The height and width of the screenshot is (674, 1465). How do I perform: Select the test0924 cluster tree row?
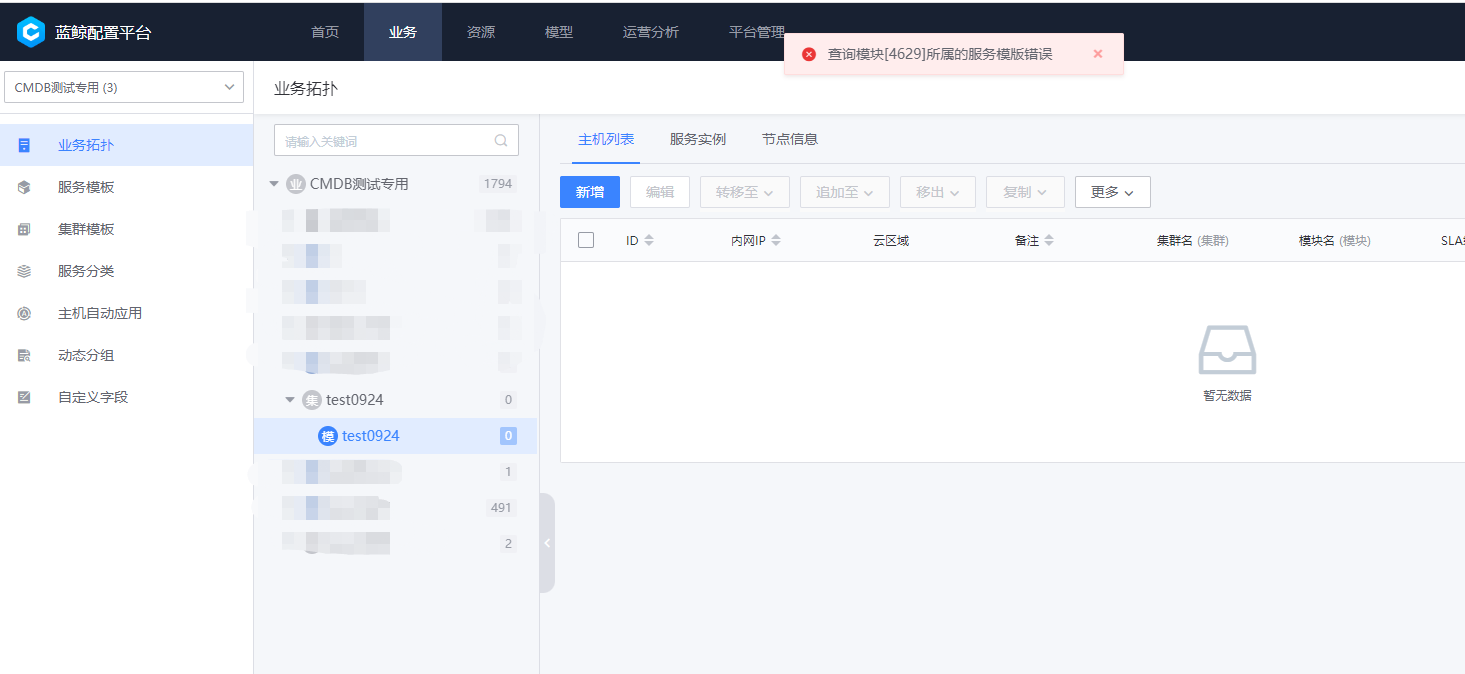tap(395, 400)
